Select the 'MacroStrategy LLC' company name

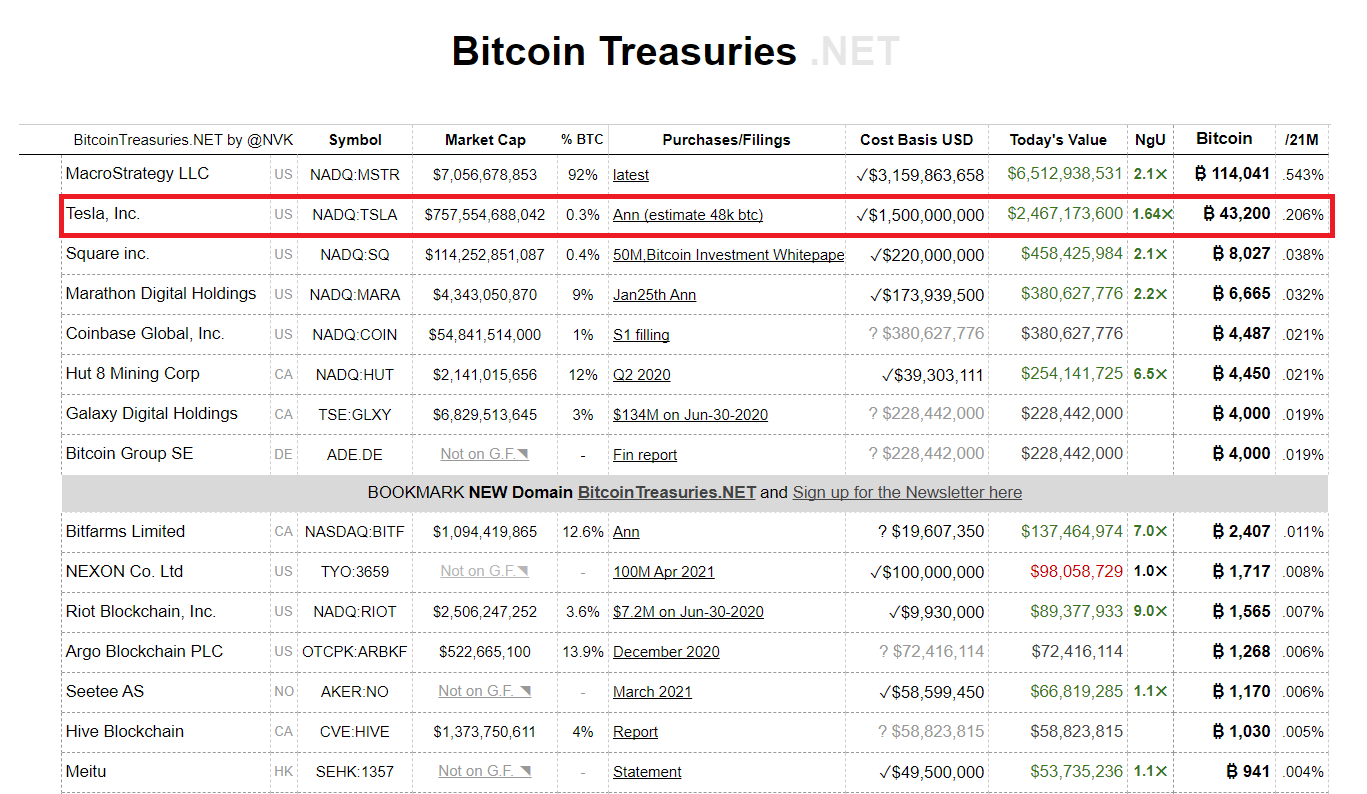[137, 174]
